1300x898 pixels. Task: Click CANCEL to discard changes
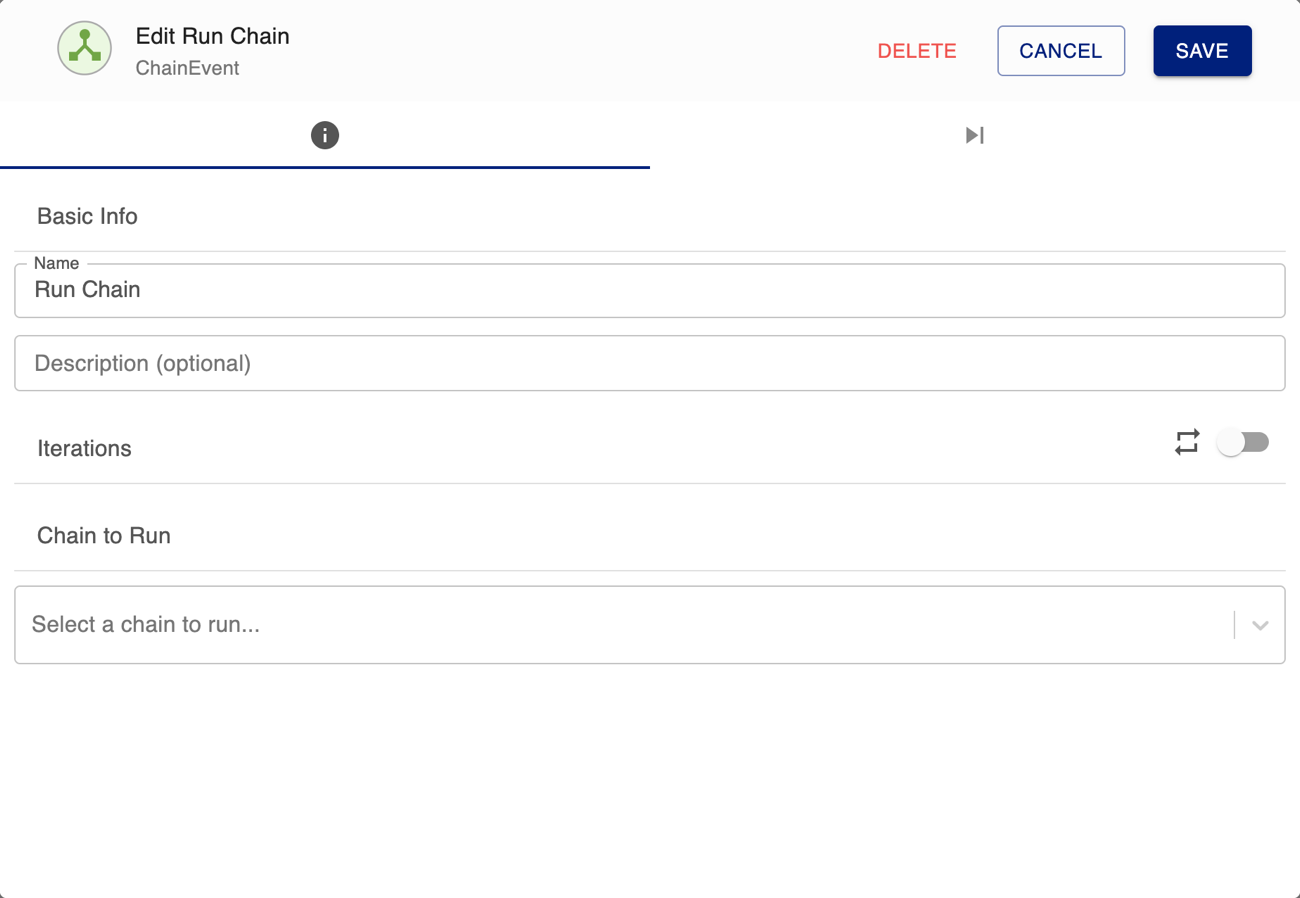tap(1060, 50)
